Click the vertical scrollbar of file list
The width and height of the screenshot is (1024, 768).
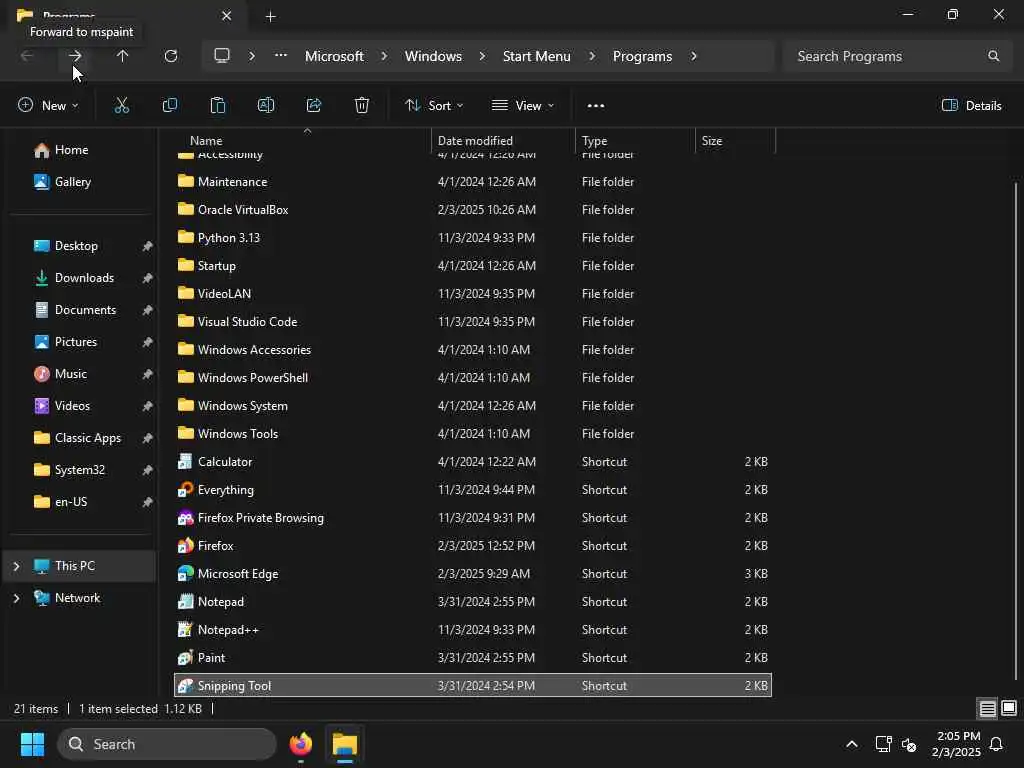click(1016, 431)
